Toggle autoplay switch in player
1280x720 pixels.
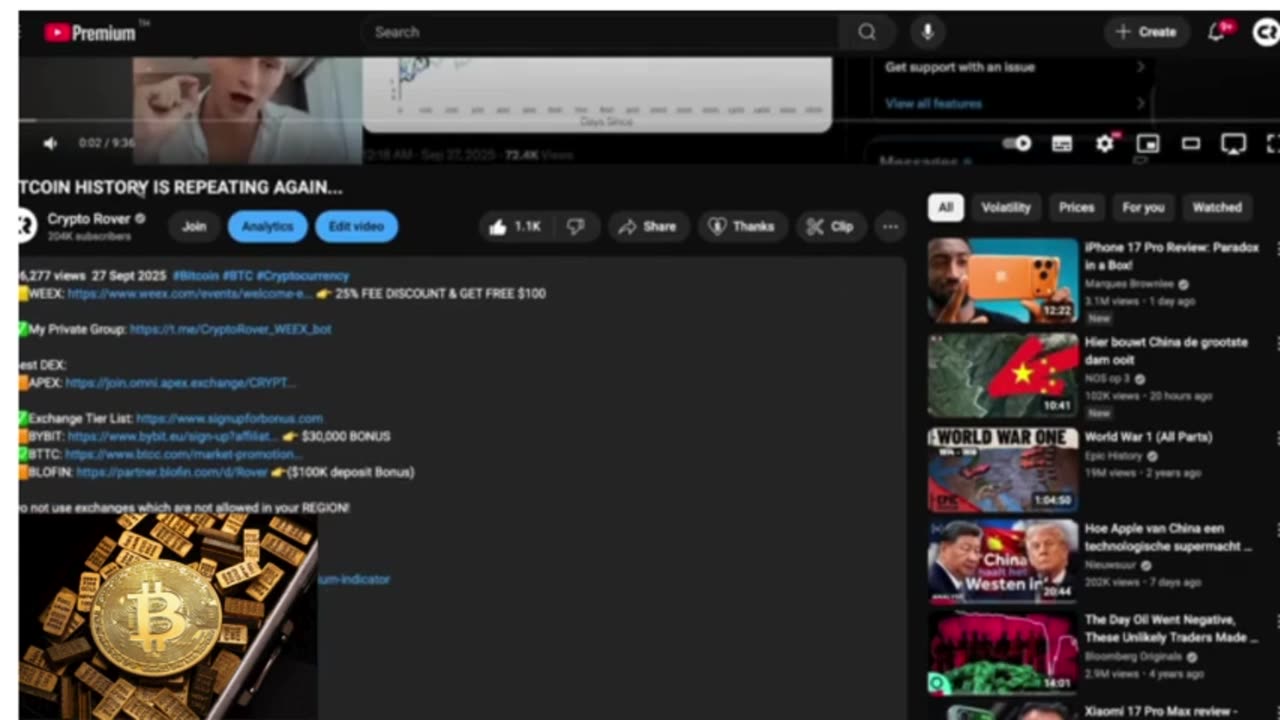coord(1017,144)
